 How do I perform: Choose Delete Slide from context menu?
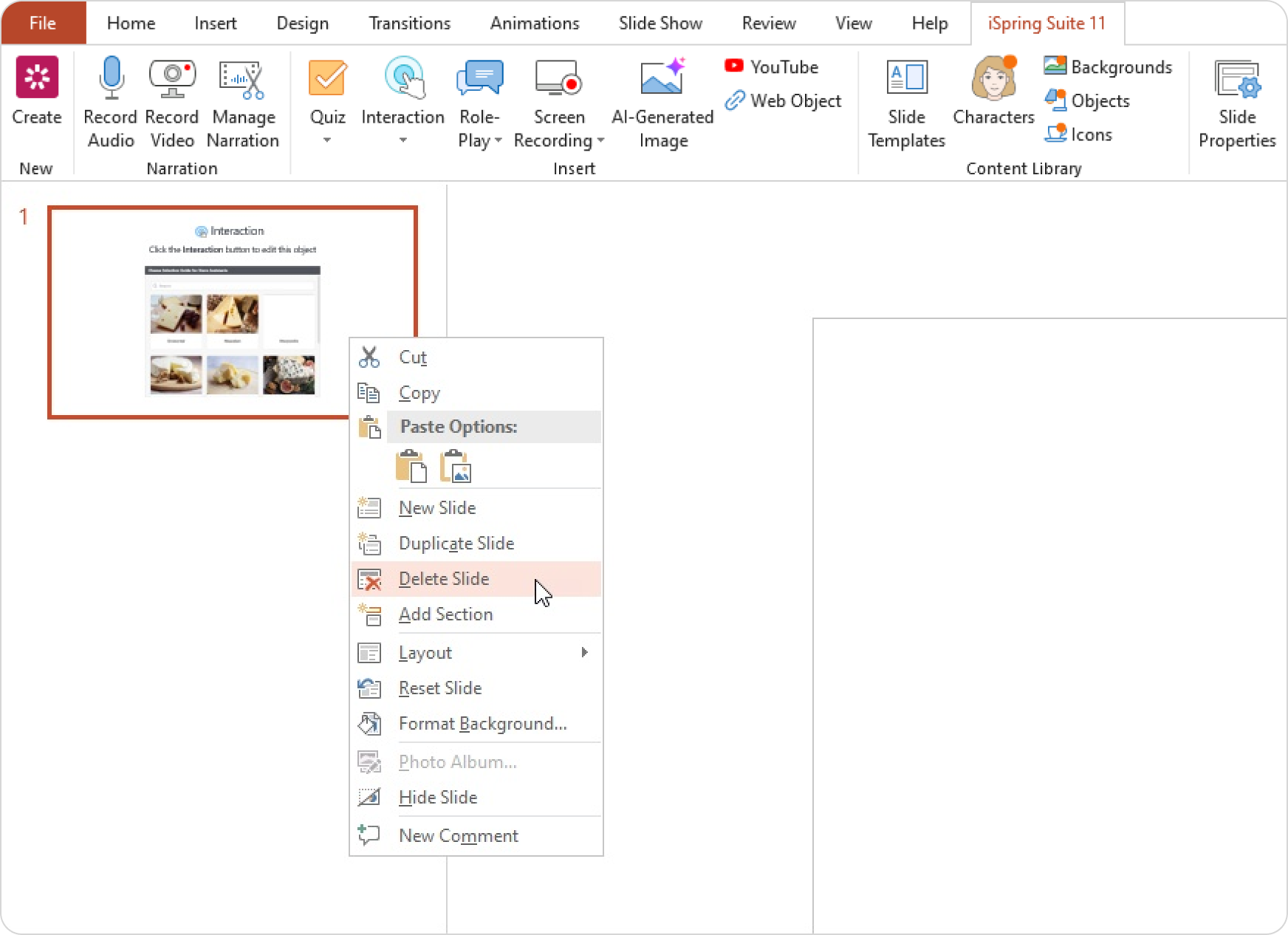pyautogui.click(x=444, y=579)
